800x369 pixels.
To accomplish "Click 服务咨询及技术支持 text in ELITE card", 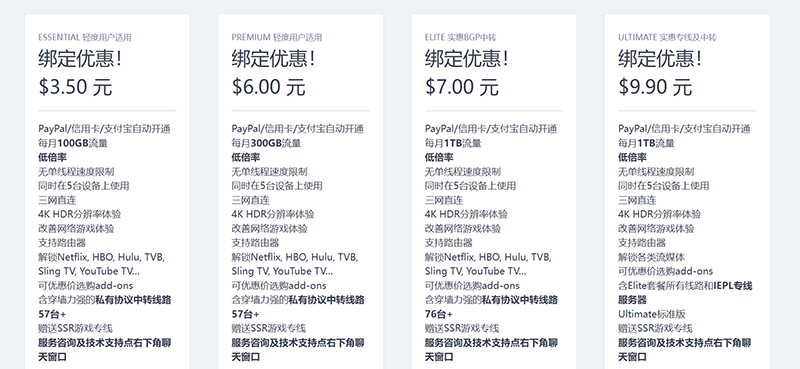I will [x=468, y=342].
